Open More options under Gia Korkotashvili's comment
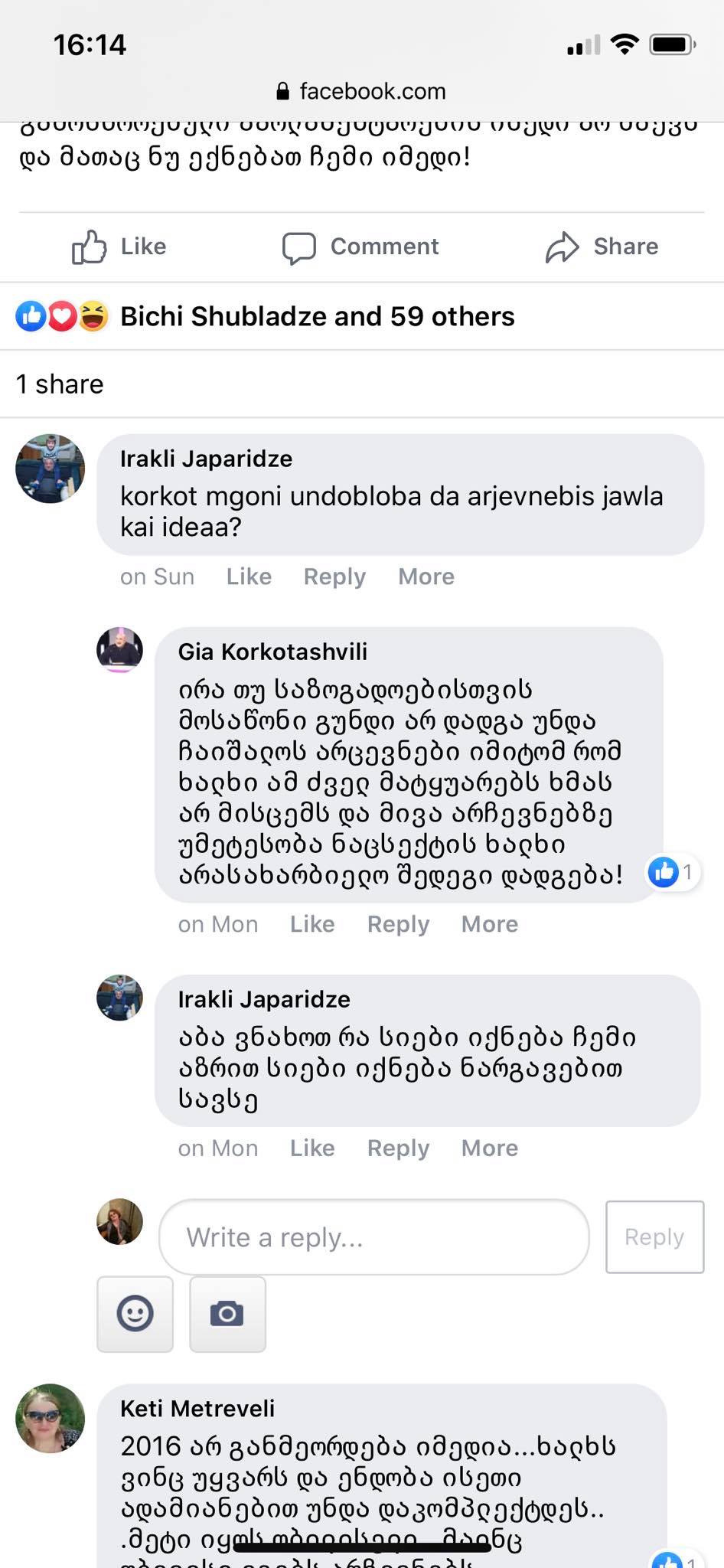The height and width of the screenshot is (1568, 724). [489, 924]
